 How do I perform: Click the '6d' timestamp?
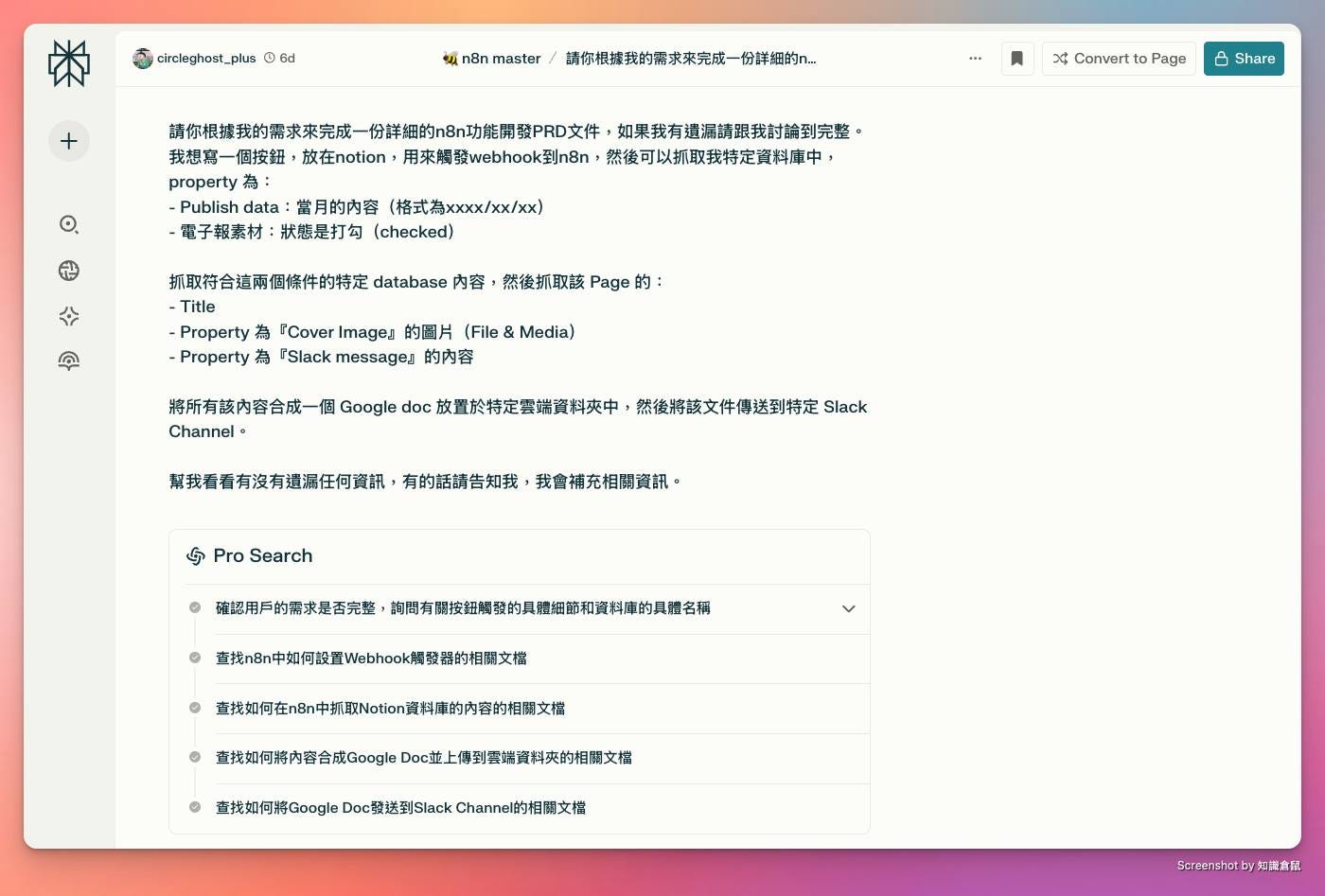pos(288,59)
